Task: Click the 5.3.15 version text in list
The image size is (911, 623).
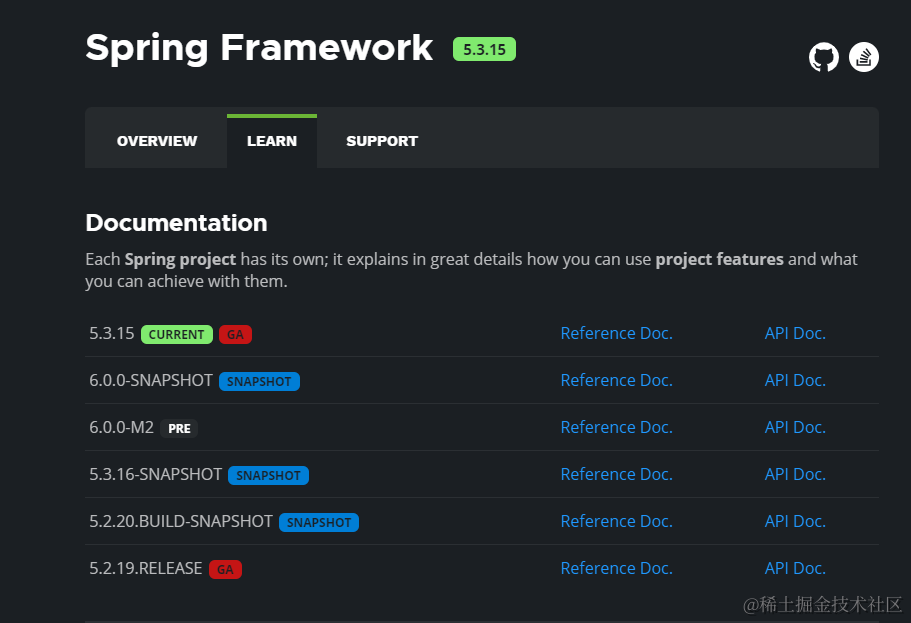Action: click(112, 333)
